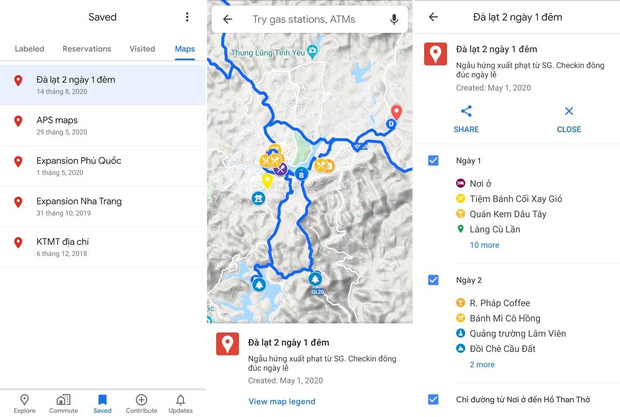This screenshot has height=417, width=620.
Task: Tap the Share icon
Action: click(x=466, y=112)
